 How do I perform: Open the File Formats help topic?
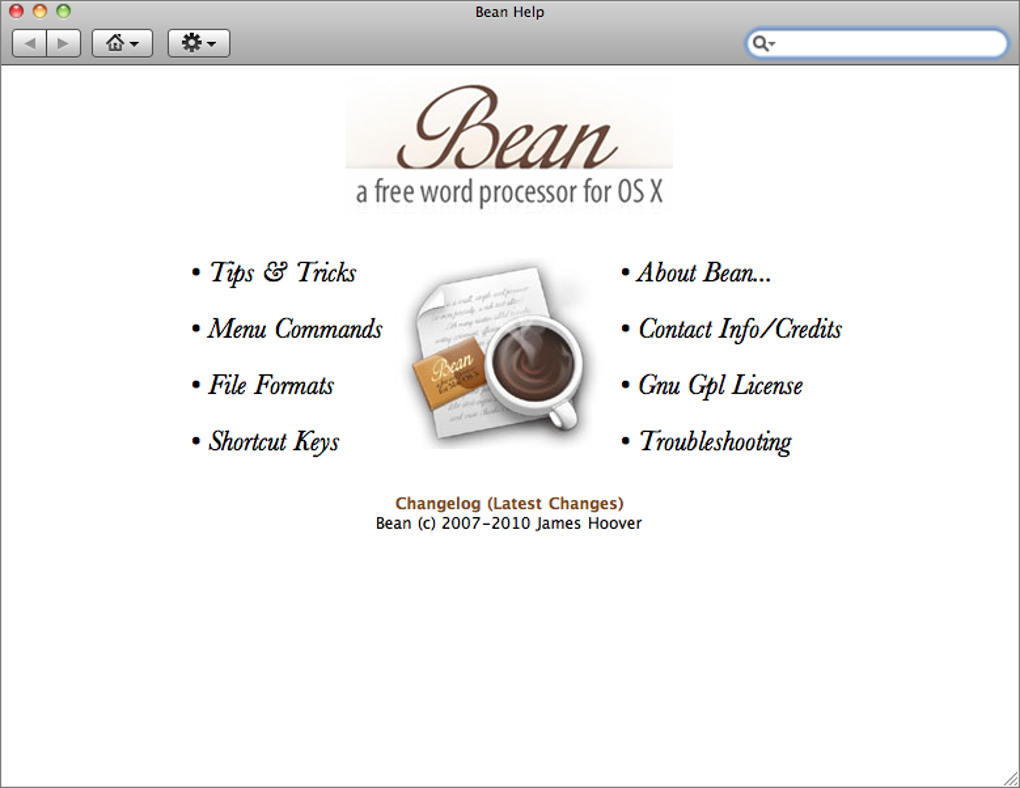click(271, 385)
